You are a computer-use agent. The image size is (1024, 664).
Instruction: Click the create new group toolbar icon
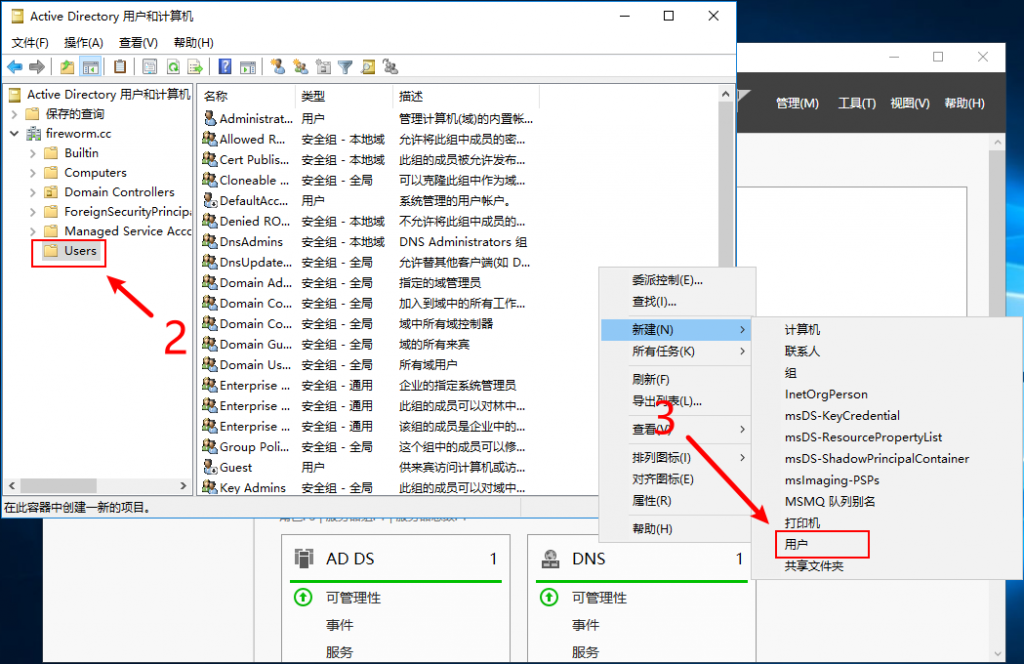300,67
